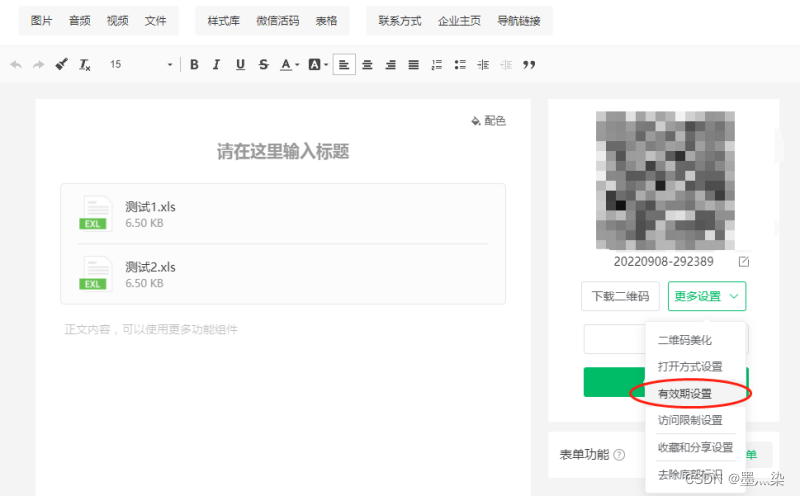Click the title placeholder 请在这里输入标题
800x496 pixels.
tap(283, 152)
